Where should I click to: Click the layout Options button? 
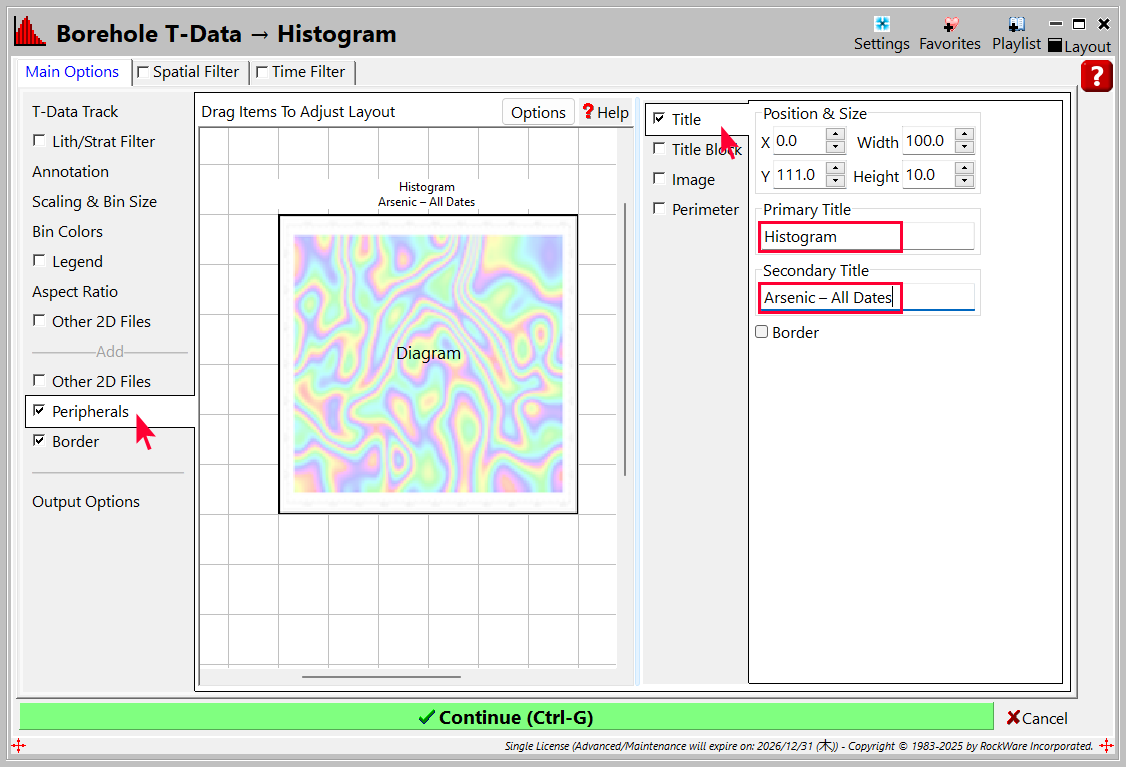tap(538, 112)
